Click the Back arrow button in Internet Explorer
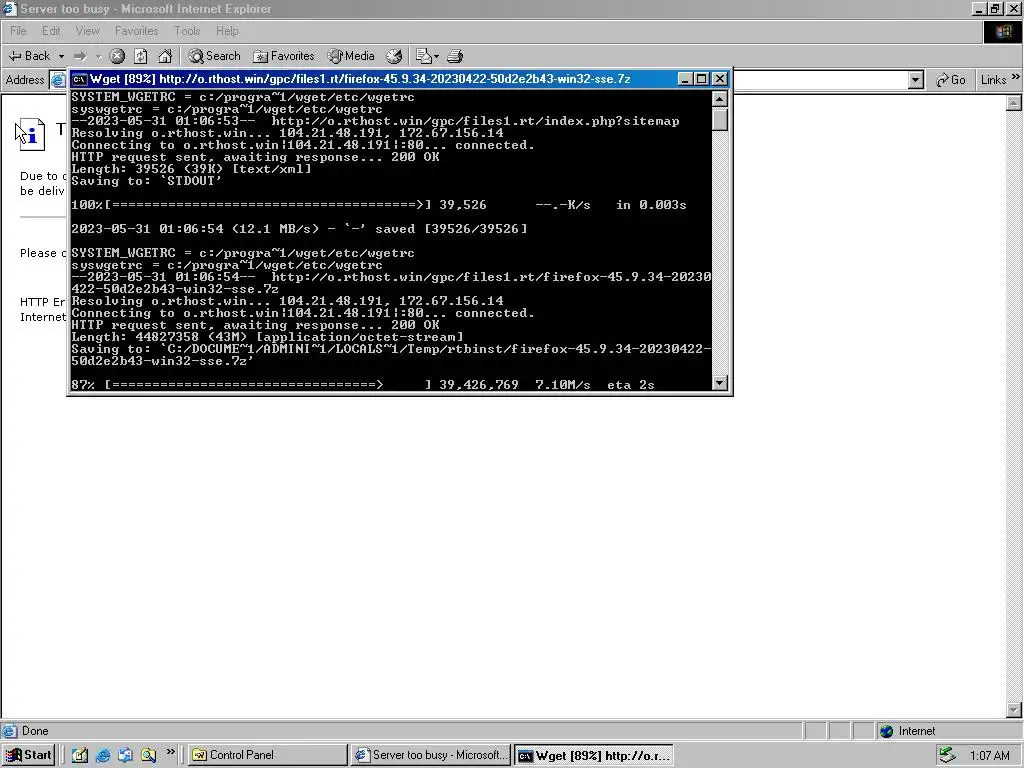Viewport: 1024px width, 768px height. (x=29, y=56)
